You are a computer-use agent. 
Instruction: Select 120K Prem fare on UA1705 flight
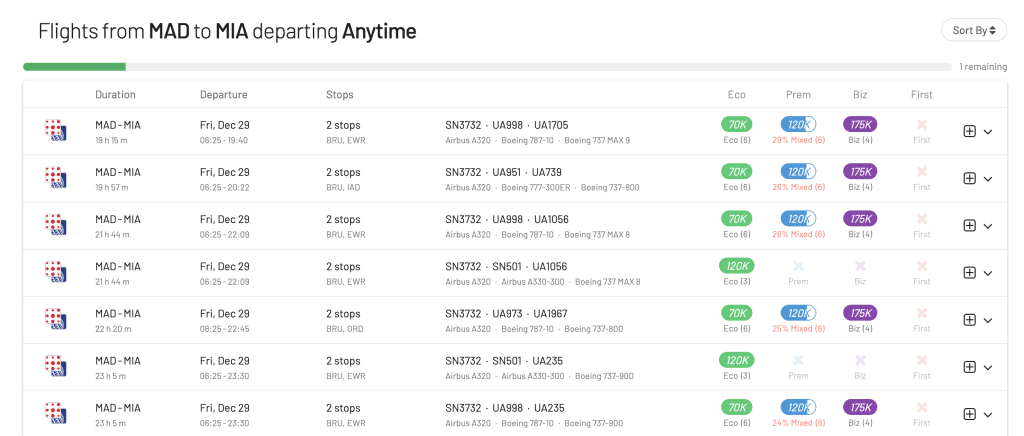[798, 124]
